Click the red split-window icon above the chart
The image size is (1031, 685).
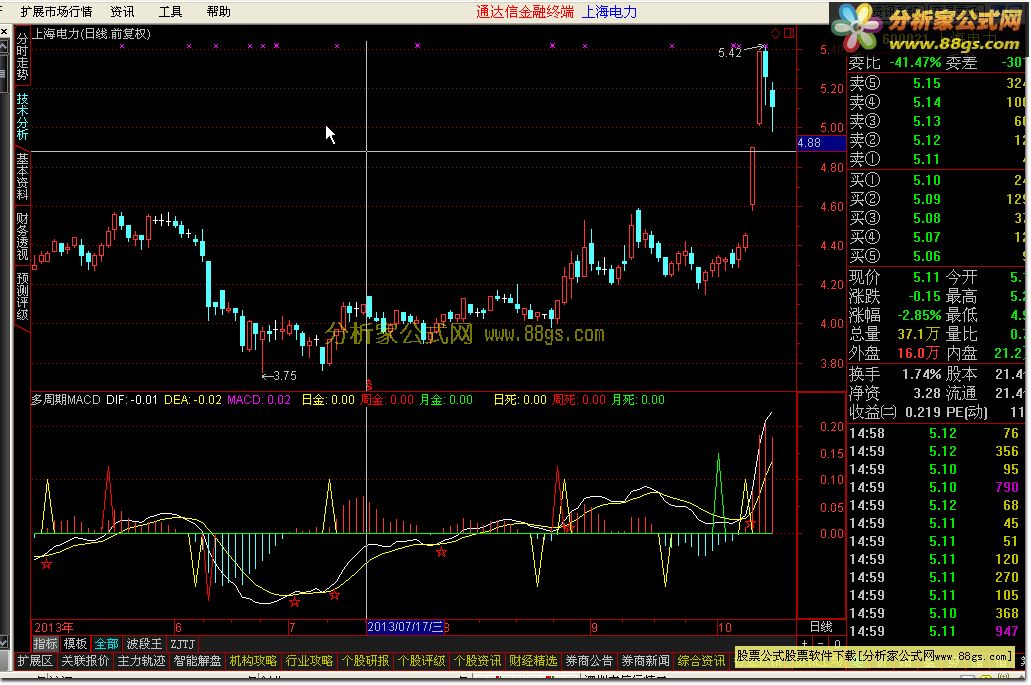pyautogui.click(x=789, y=33)
